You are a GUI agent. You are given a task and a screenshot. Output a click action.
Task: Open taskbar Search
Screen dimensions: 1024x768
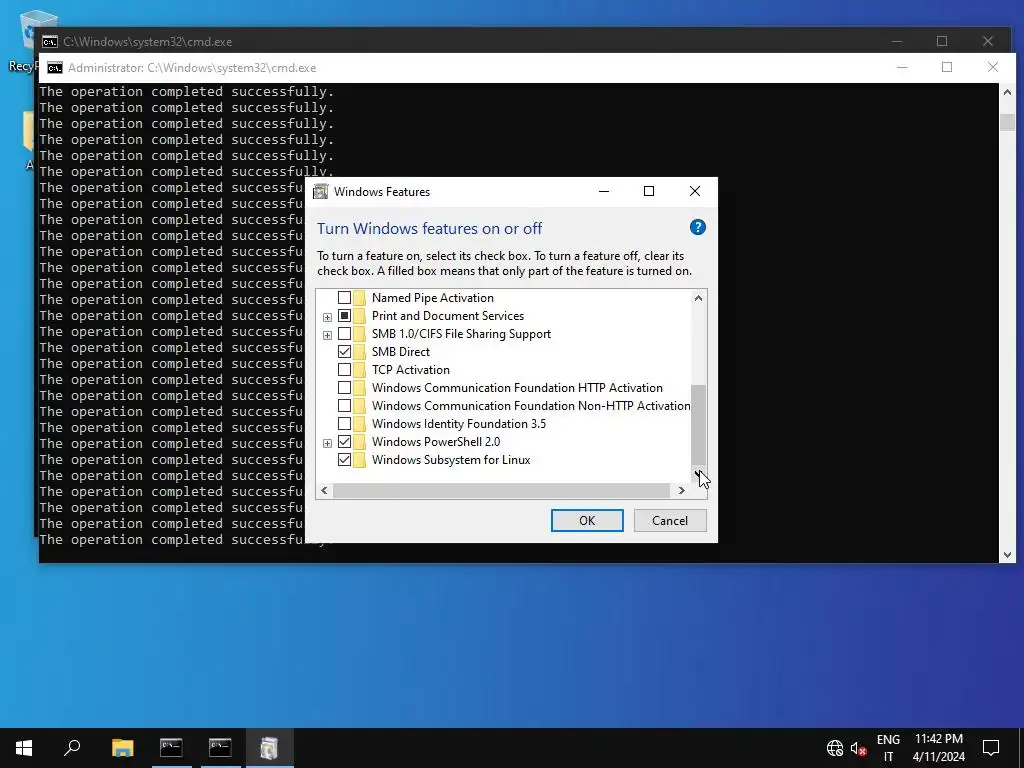click(72, 748)
